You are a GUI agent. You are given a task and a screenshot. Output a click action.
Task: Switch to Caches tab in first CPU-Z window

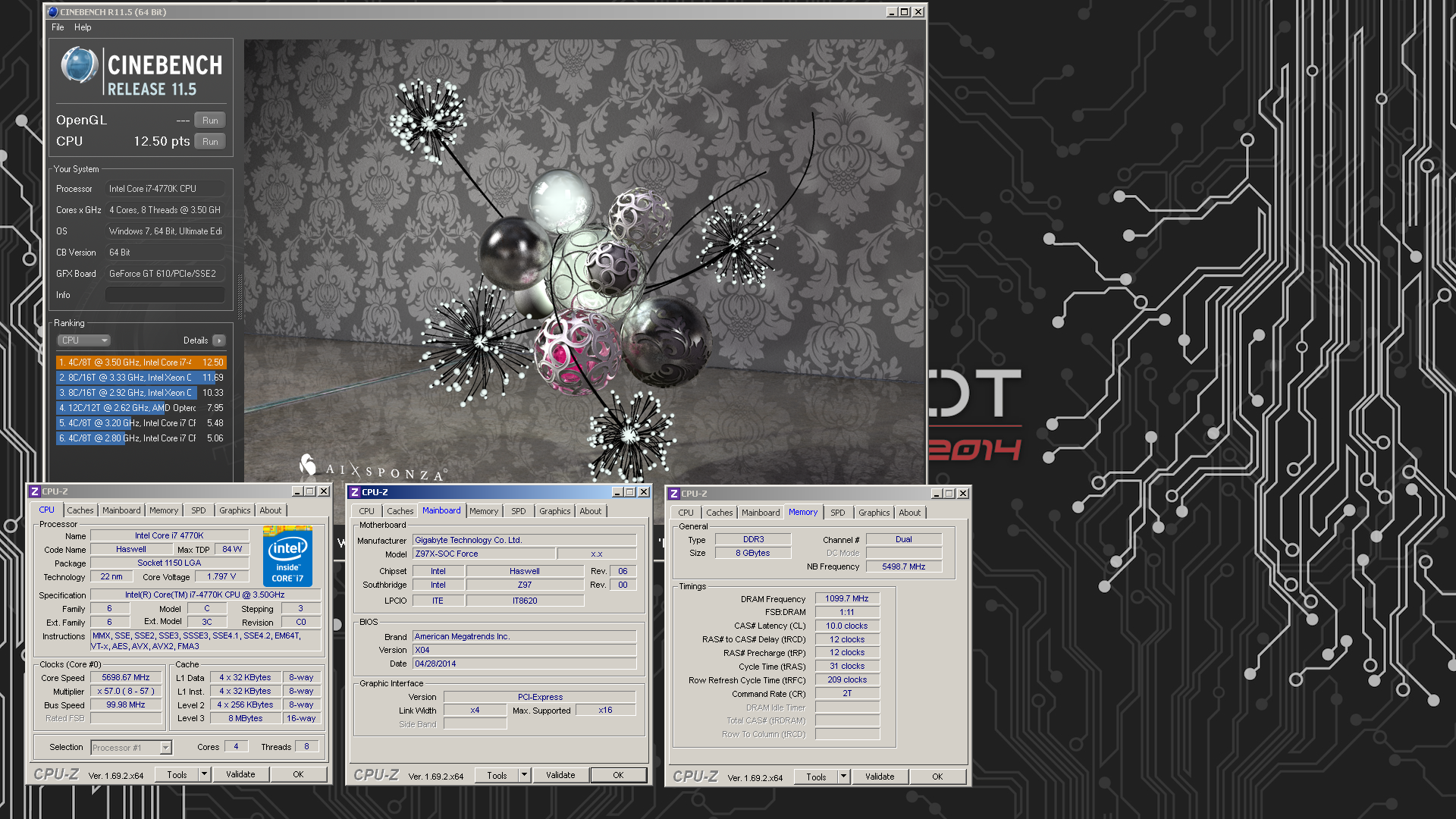pyautogui.click(x=80, y=510)
